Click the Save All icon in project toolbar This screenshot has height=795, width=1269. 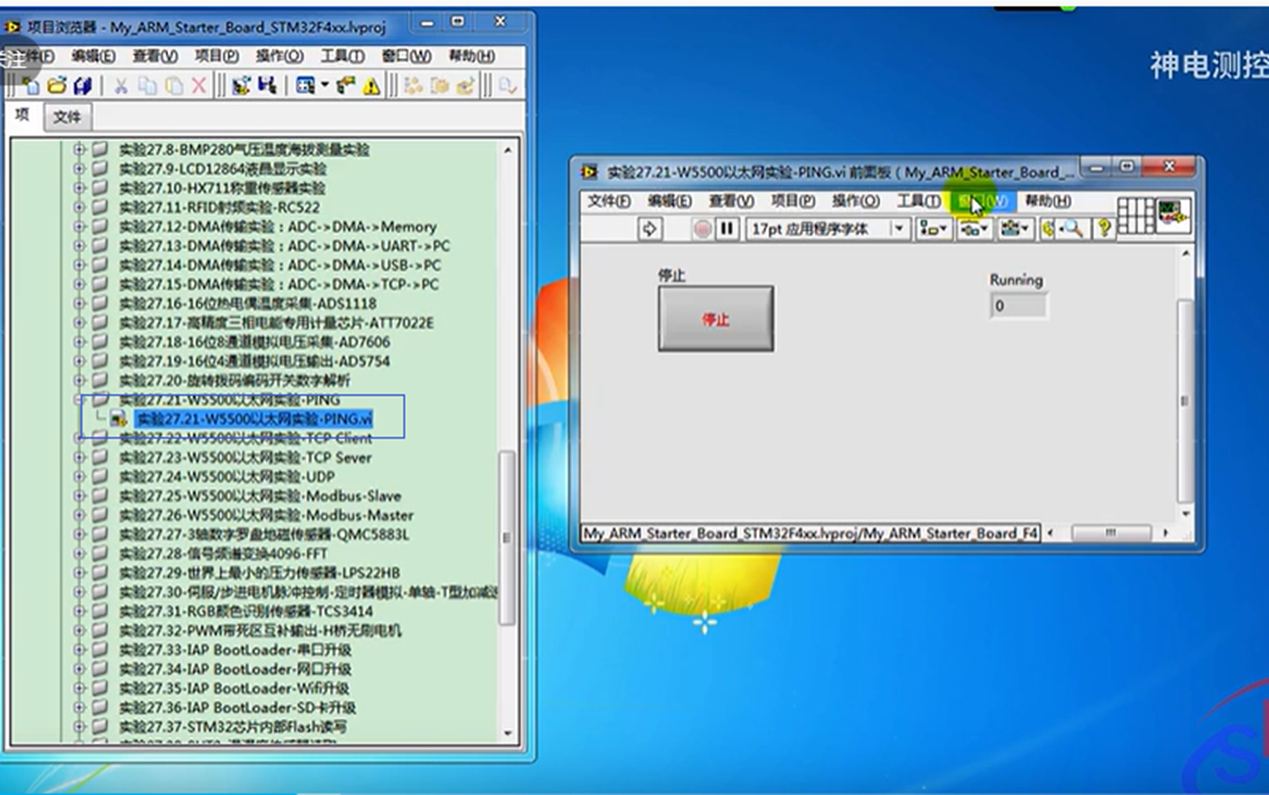pyautogui.click(x=83, y=86)
